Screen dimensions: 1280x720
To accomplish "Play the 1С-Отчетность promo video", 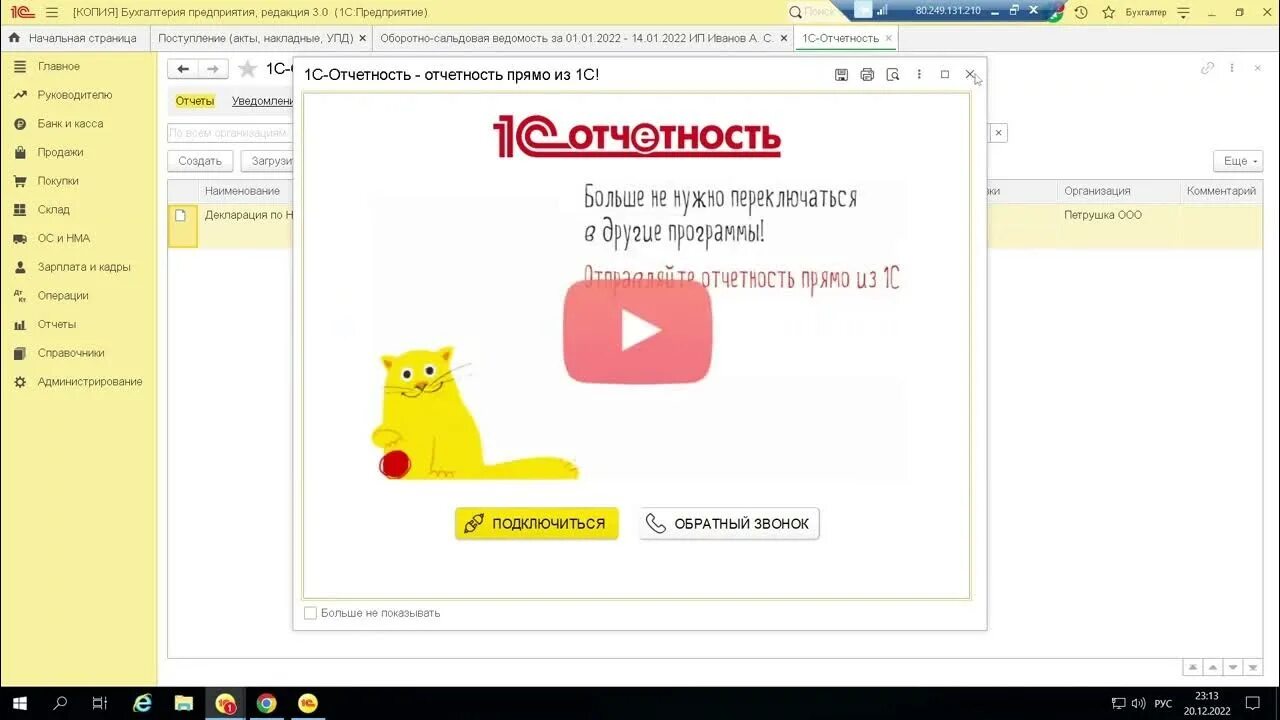I will pyautogui.click(x=638, y=332).
